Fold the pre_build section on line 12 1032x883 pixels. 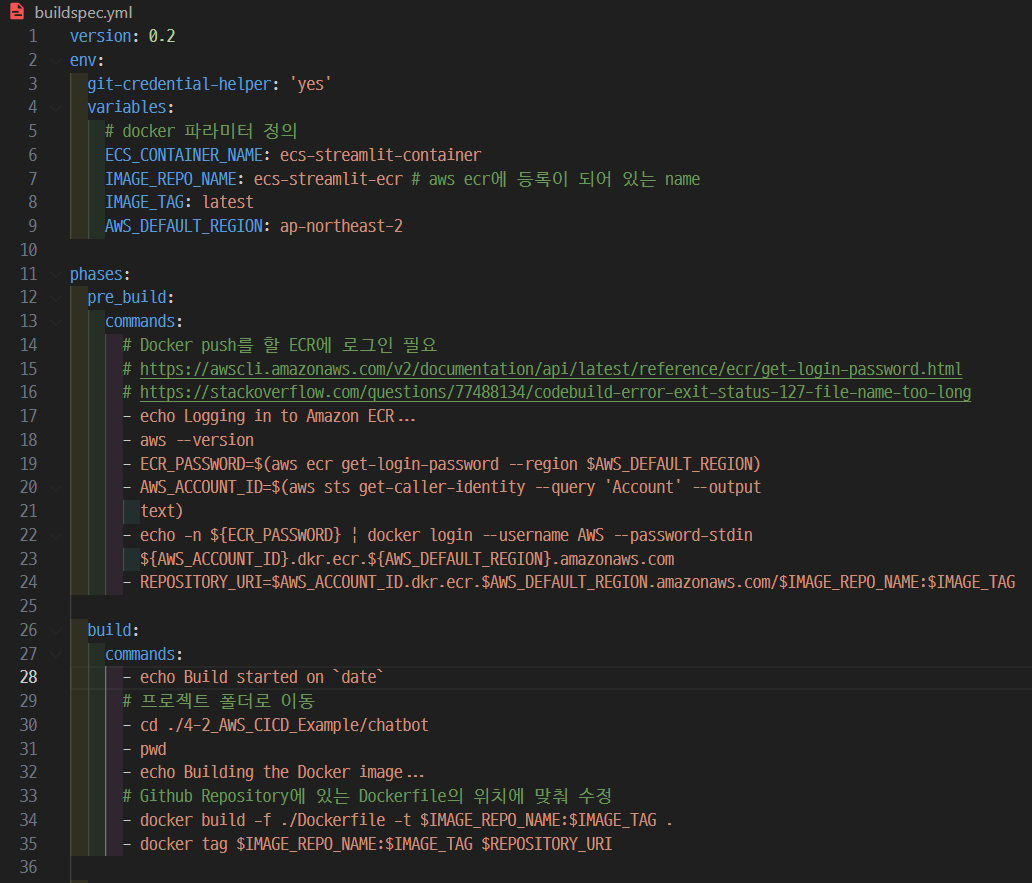(56, 297)
